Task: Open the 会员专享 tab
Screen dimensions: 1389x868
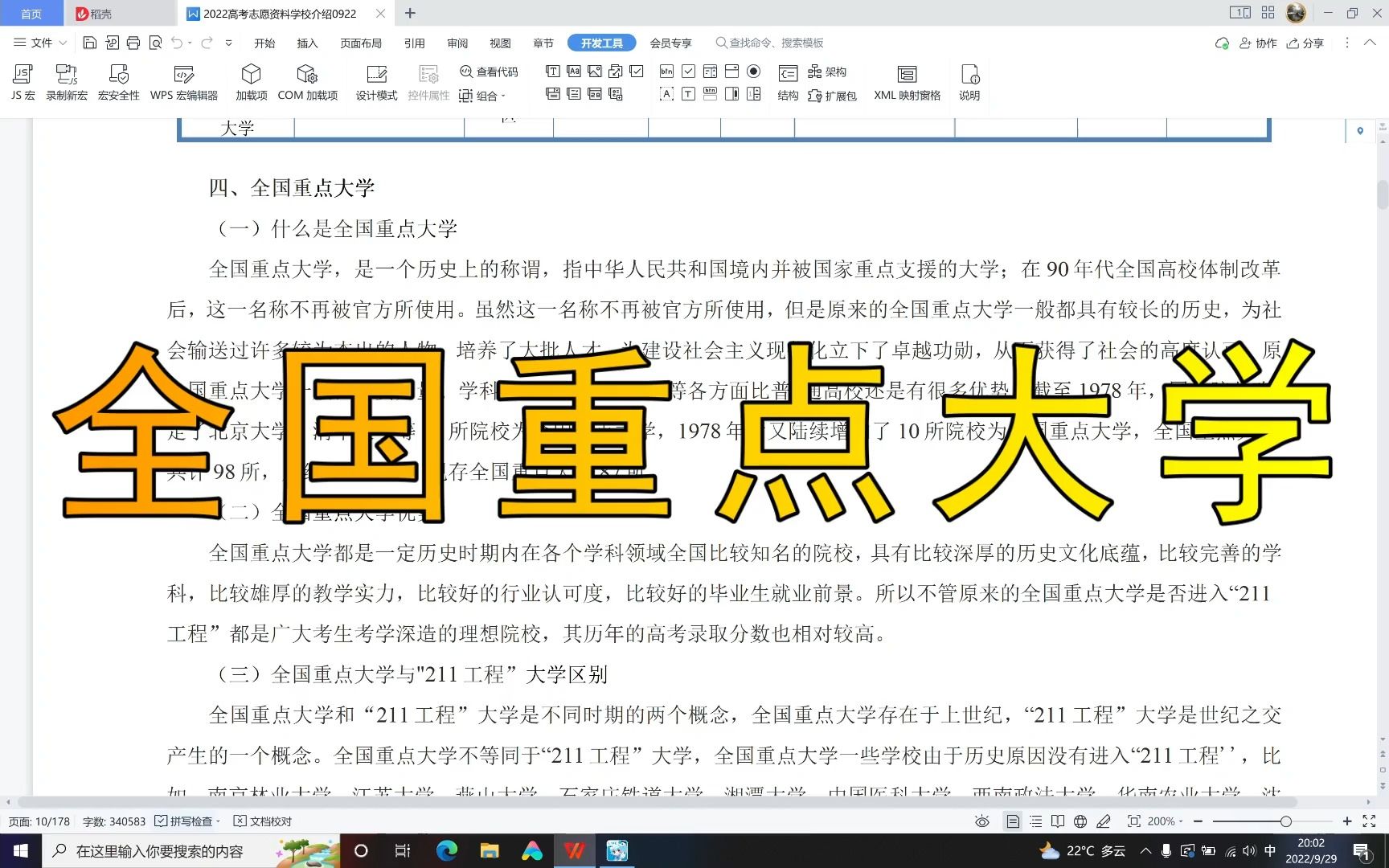Action: pyautogui.click(x=670, y=43)
